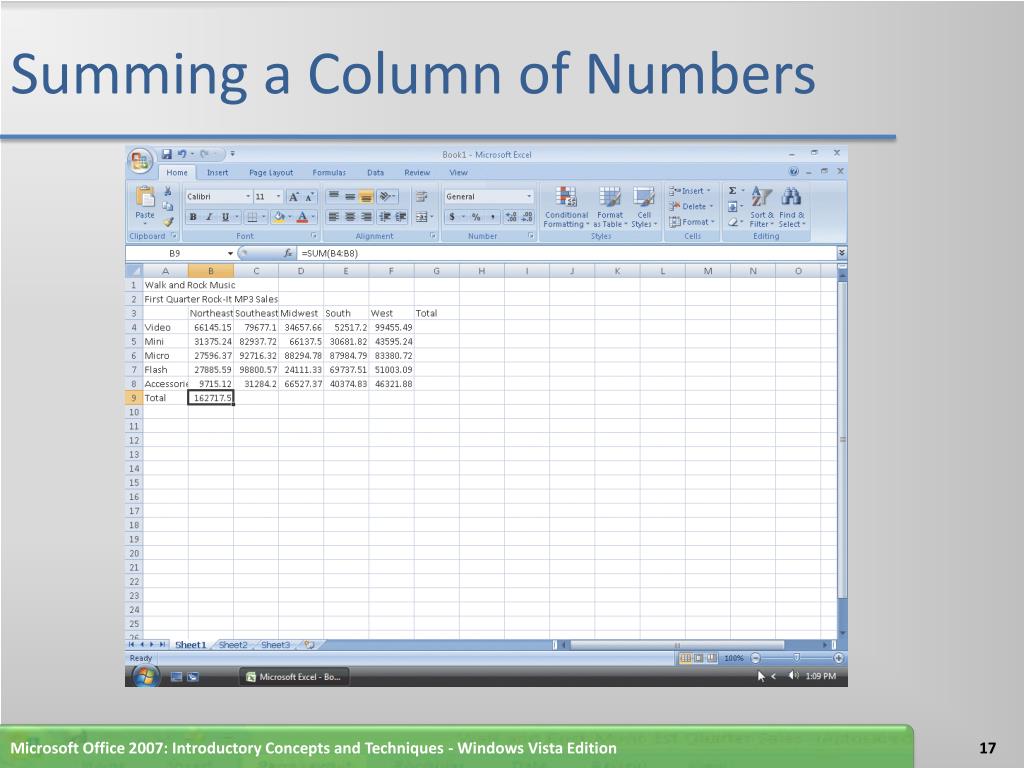Click the Decrease Indent icon
This screenshot has height=768, width=1024.
pos(385,217)
